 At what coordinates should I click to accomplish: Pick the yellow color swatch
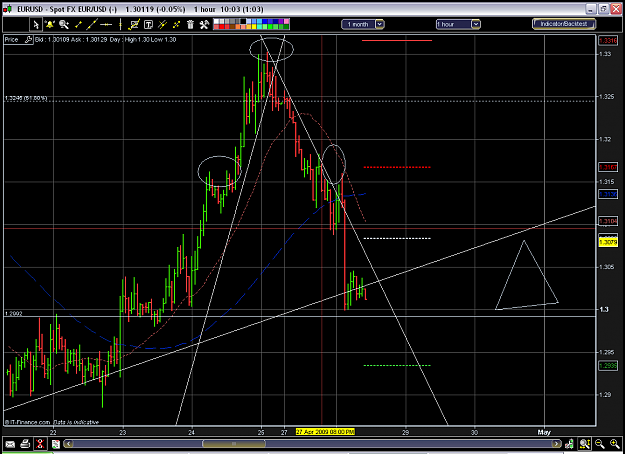254,27
